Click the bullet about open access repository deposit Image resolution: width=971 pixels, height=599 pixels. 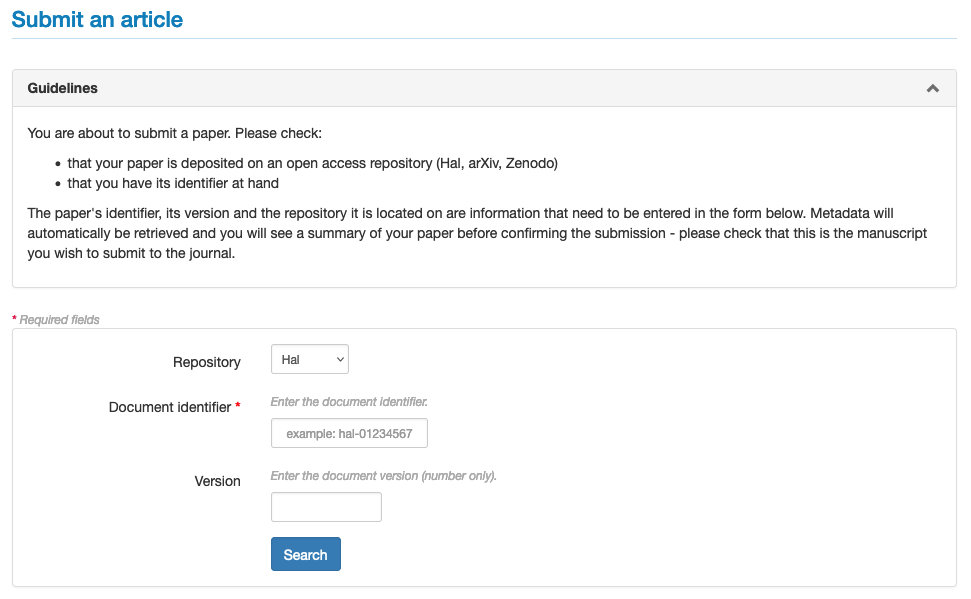312,163
